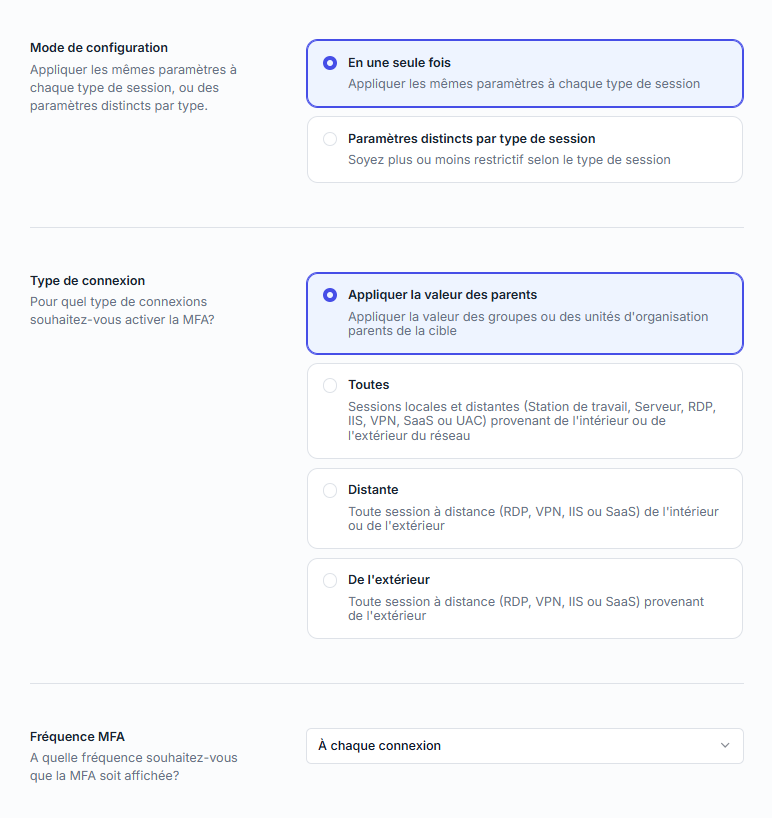The height and width of the screenshot is (818, 772).
Task: Click "Appliquer la valeur des groupes" description text
Action: click(x=528, y=323)
